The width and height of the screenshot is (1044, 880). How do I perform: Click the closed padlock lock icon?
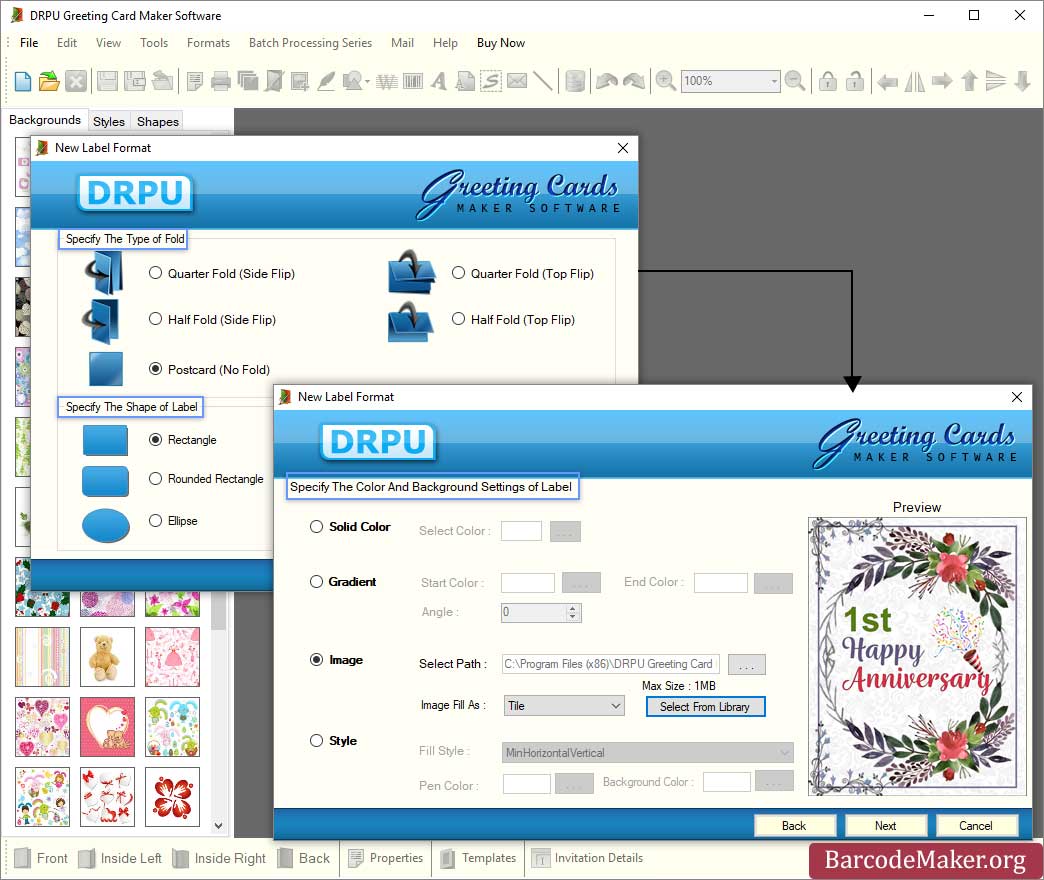click(828, 81)
